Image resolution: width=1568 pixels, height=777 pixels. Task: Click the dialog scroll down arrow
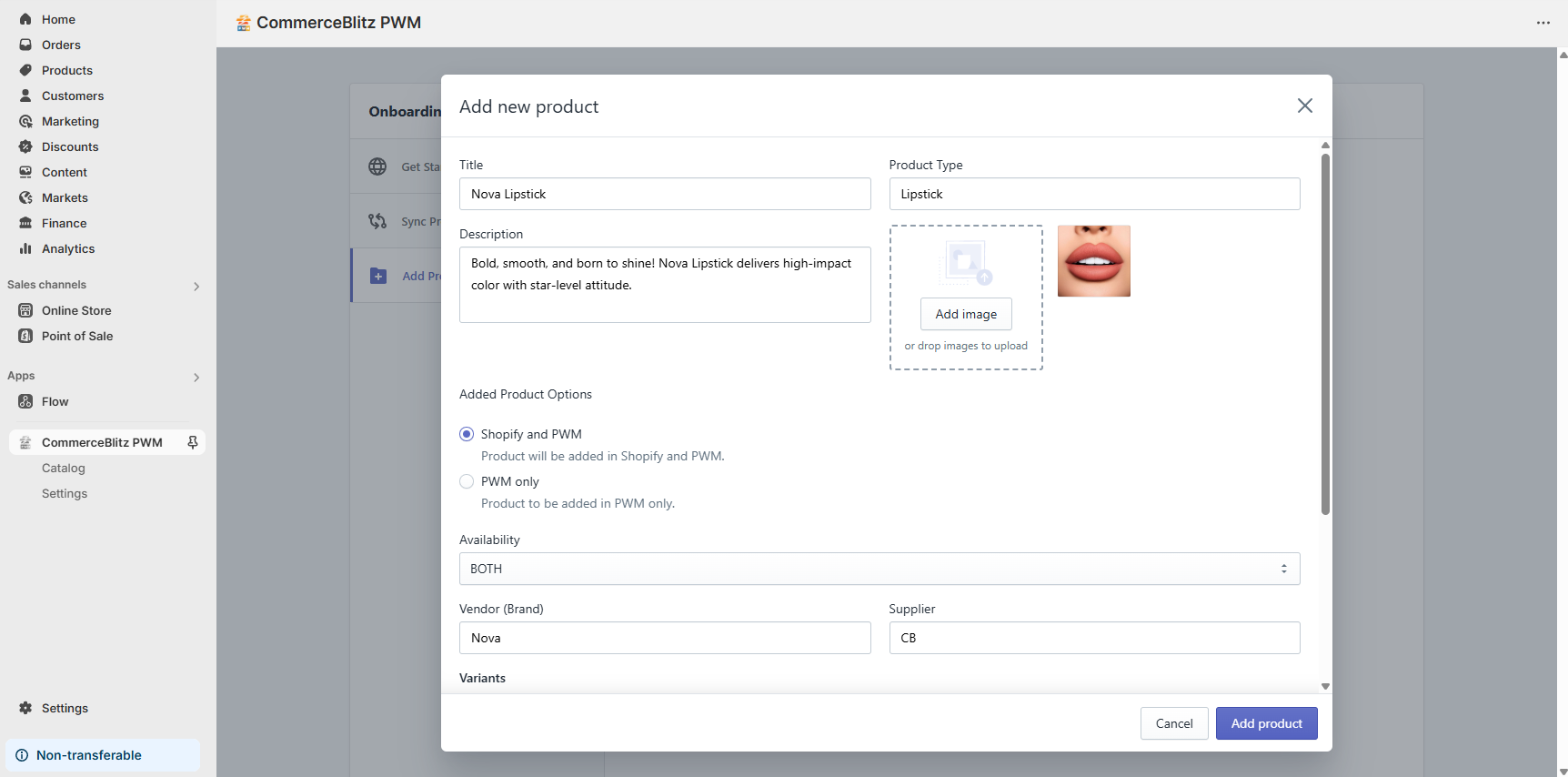1325,686
